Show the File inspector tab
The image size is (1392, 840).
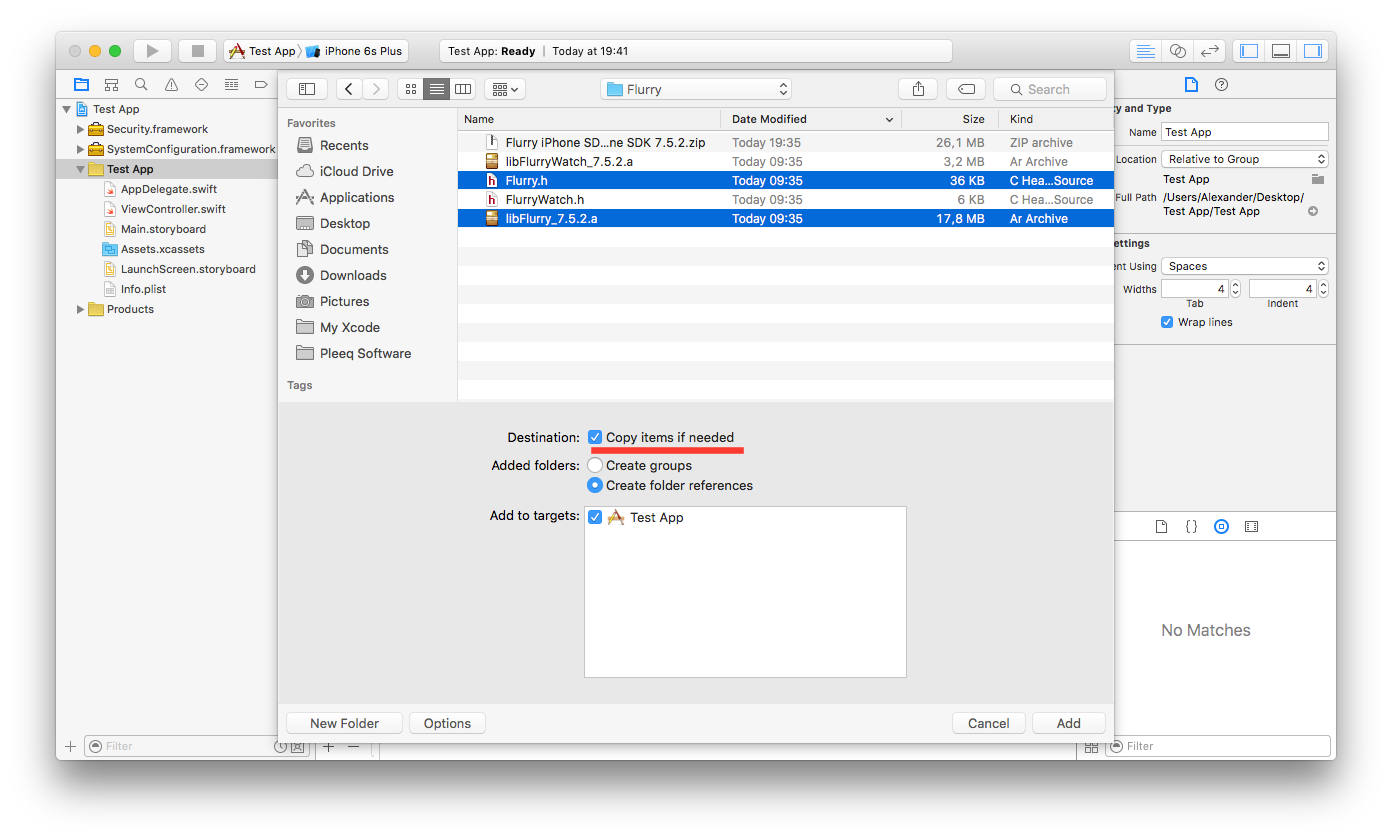[x=1190, y=85]
